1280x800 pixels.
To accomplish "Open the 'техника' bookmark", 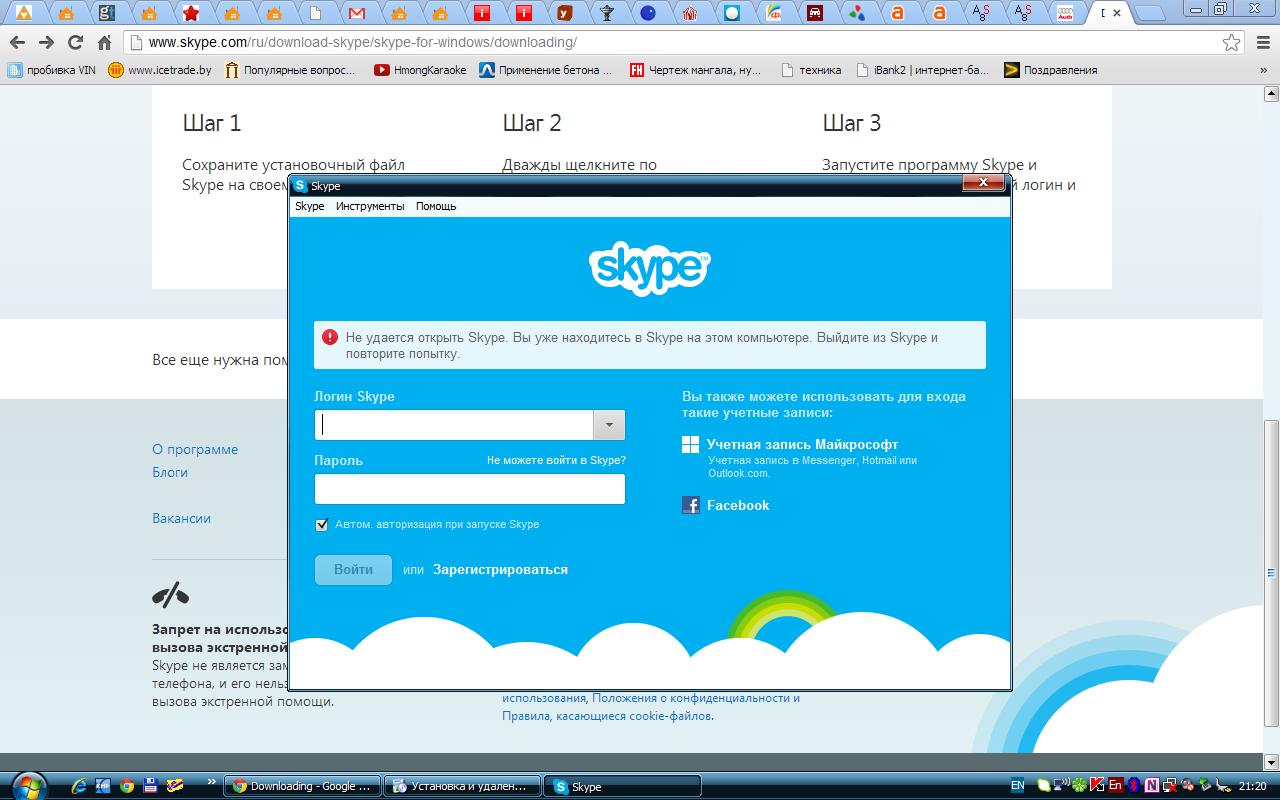I will (x=810, y=70).
